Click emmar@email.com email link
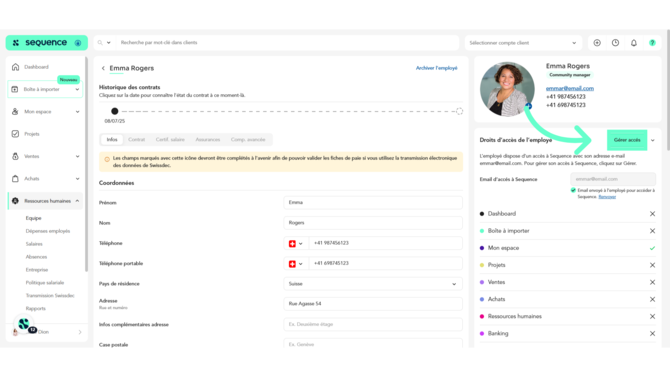 click(570, 88)
